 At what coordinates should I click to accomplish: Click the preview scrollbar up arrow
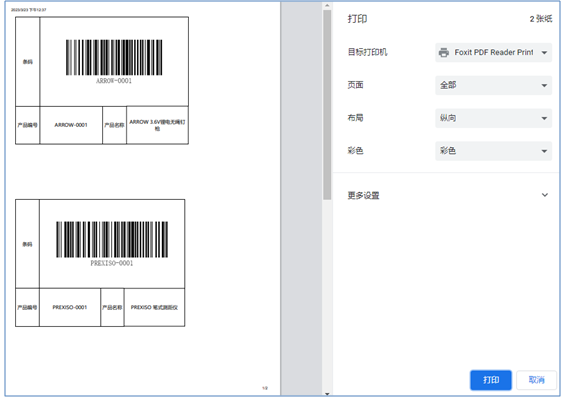[x=327, y=5]
